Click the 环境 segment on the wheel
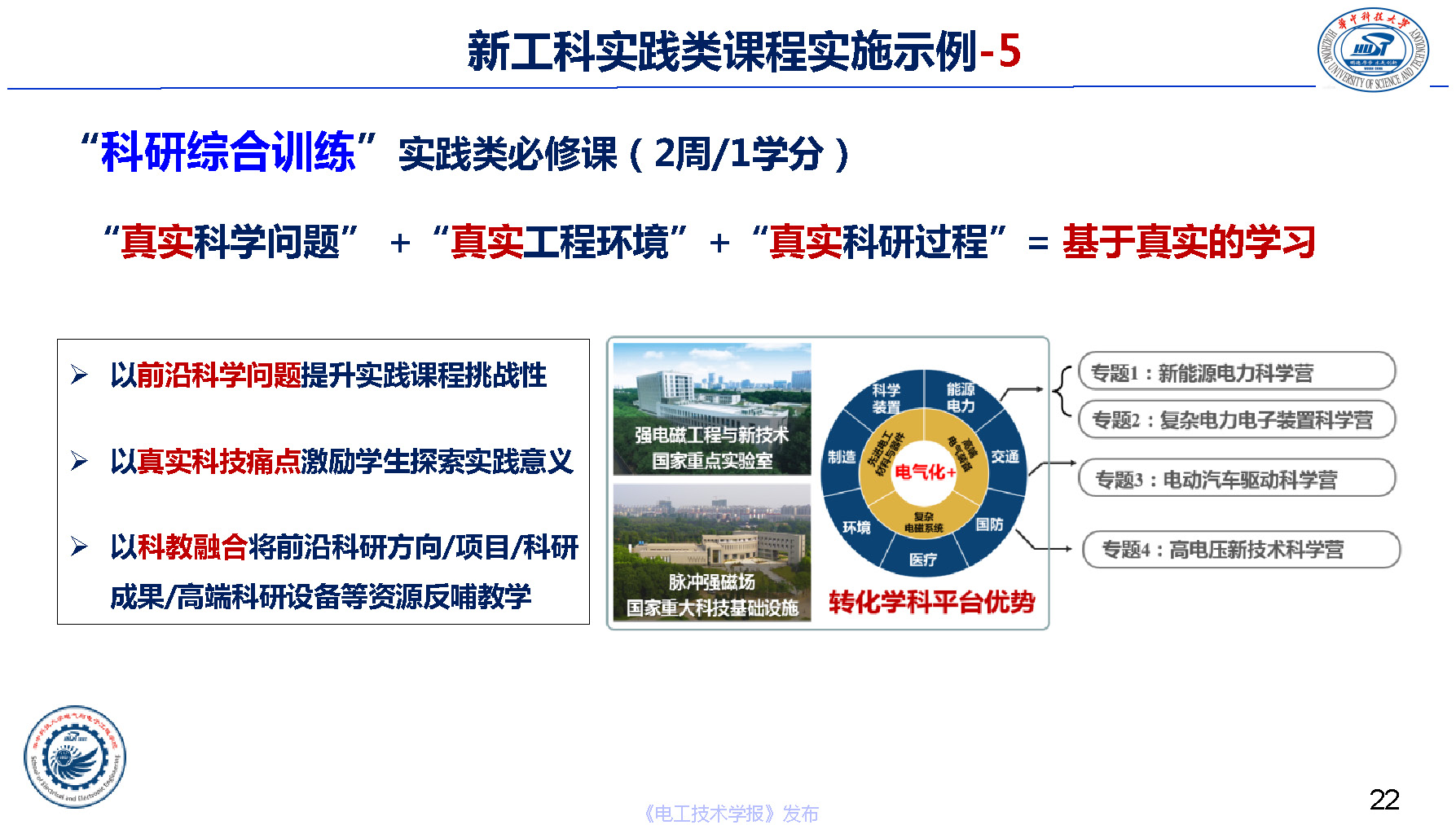Screen dimensions: 1456x825 856,527
